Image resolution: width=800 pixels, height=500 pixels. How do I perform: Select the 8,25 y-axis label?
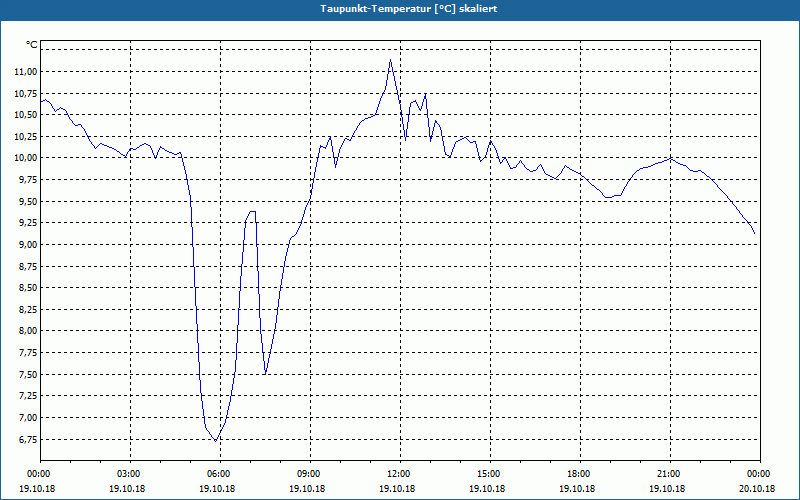[x=28, y=310]
